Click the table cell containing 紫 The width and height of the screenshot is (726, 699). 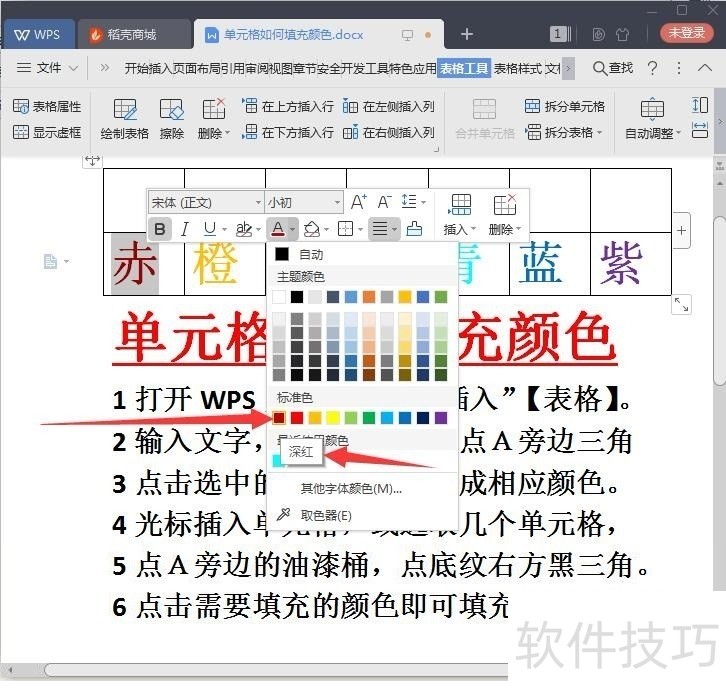[x=631, y=263]
